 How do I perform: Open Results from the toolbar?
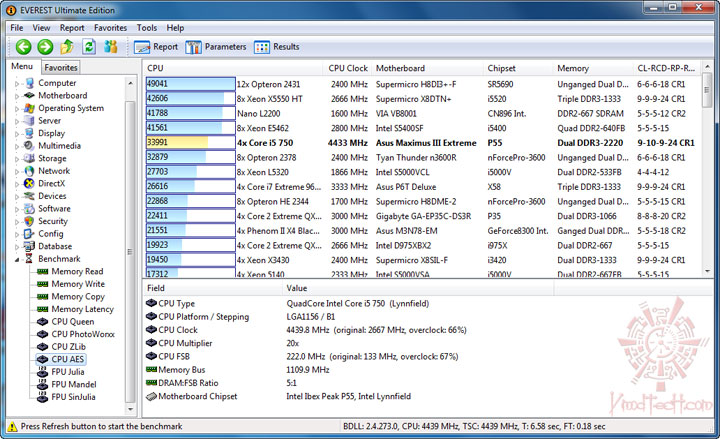277,47
